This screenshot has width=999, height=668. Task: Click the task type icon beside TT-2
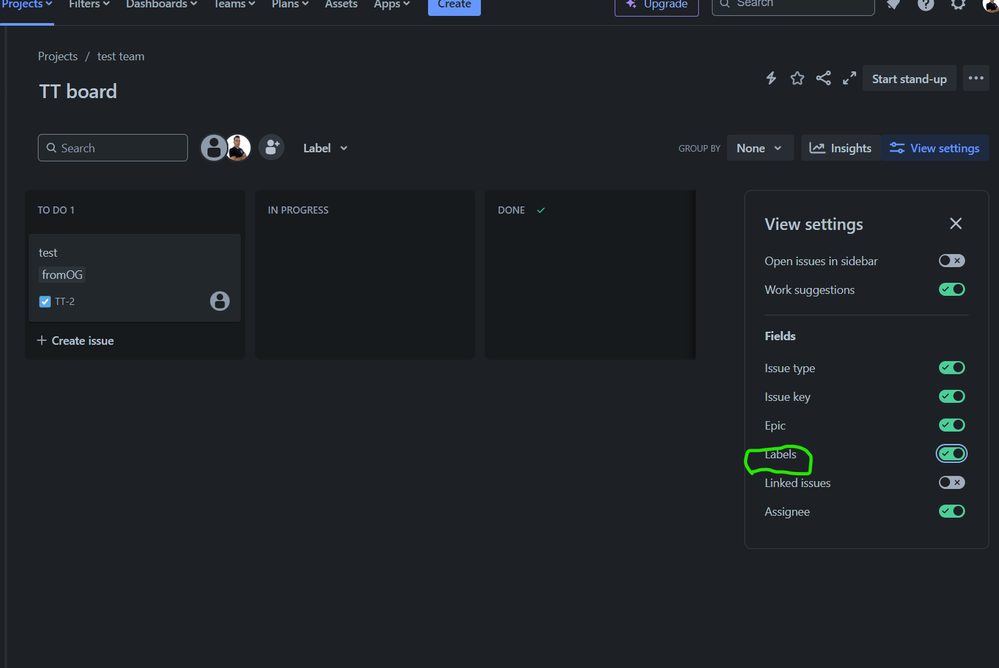click(45, 301)
